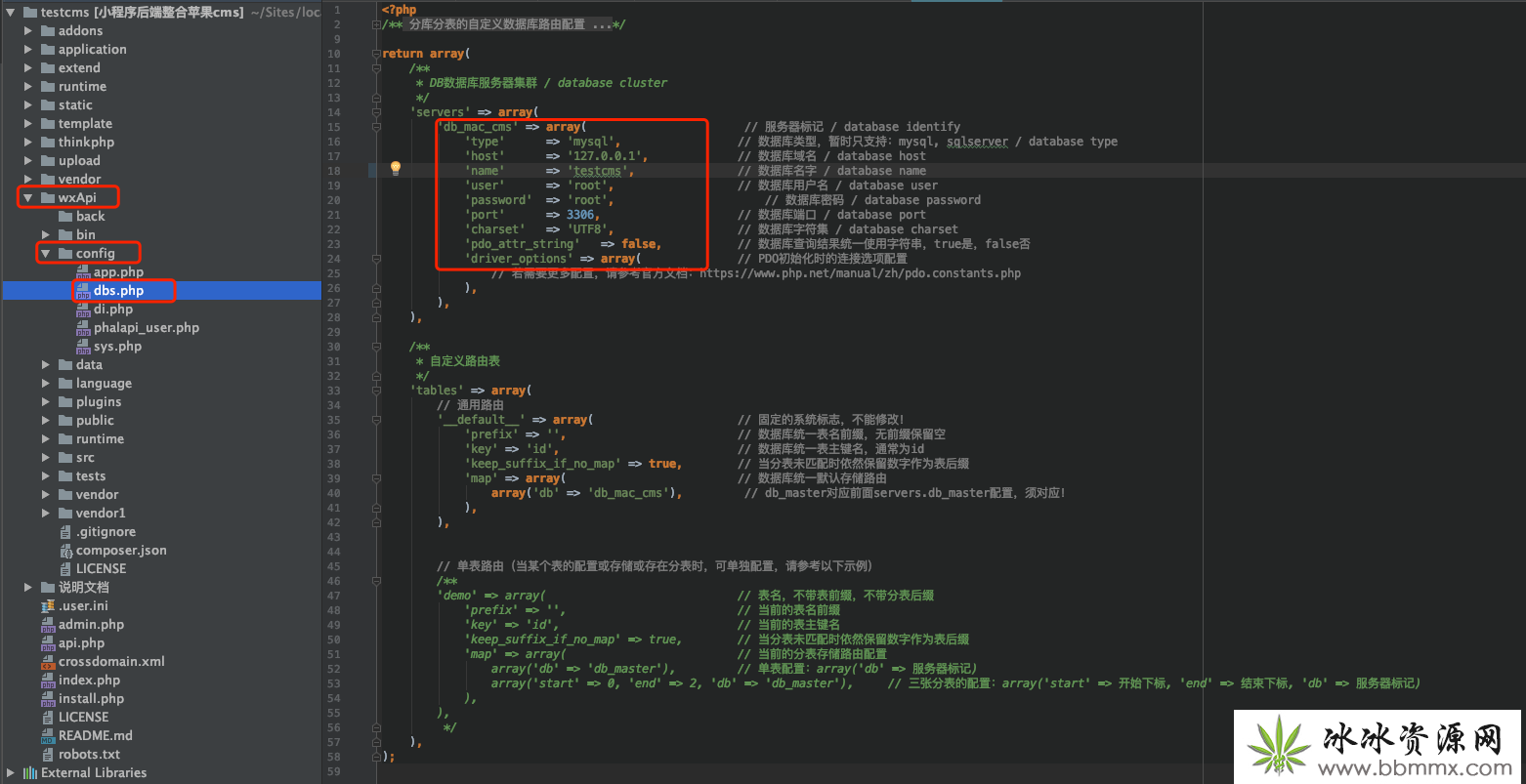The image size is (1526, 784).
Task: Toggle the fold marker at line 14 'servers'
Action: pyautogui.click(x=376, y=112)
